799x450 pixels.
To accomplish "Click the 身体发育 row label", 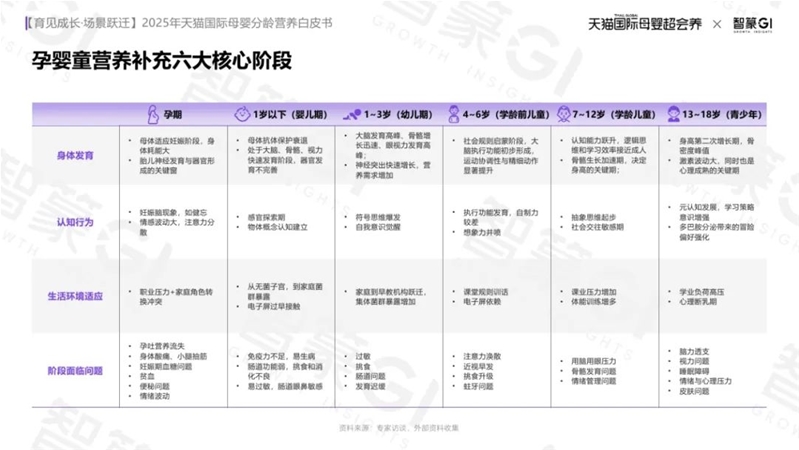I will (x=75, y=155).
